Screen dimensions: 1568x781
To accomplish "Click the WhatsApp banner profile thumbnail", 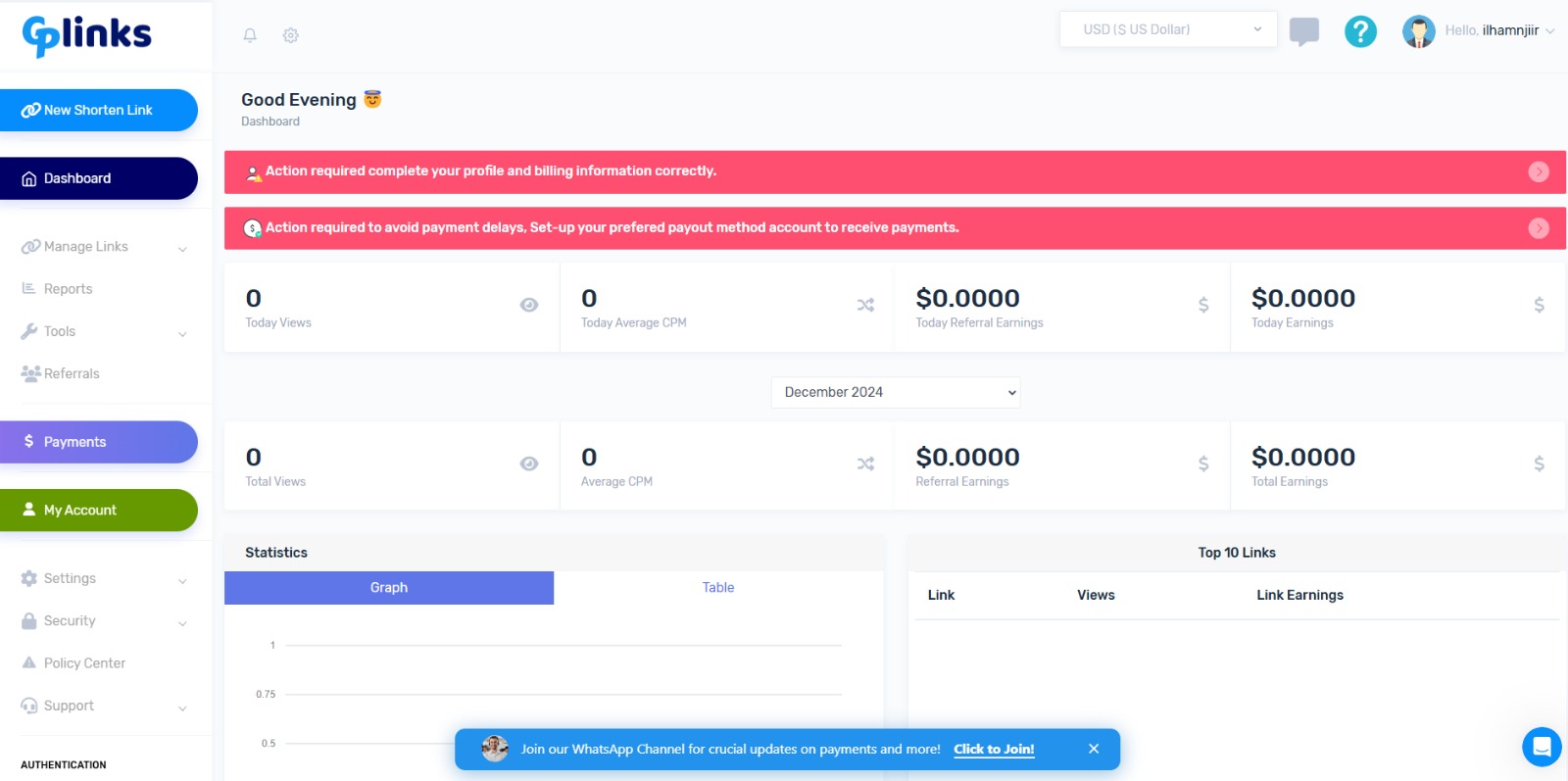I will coord(495,749).
